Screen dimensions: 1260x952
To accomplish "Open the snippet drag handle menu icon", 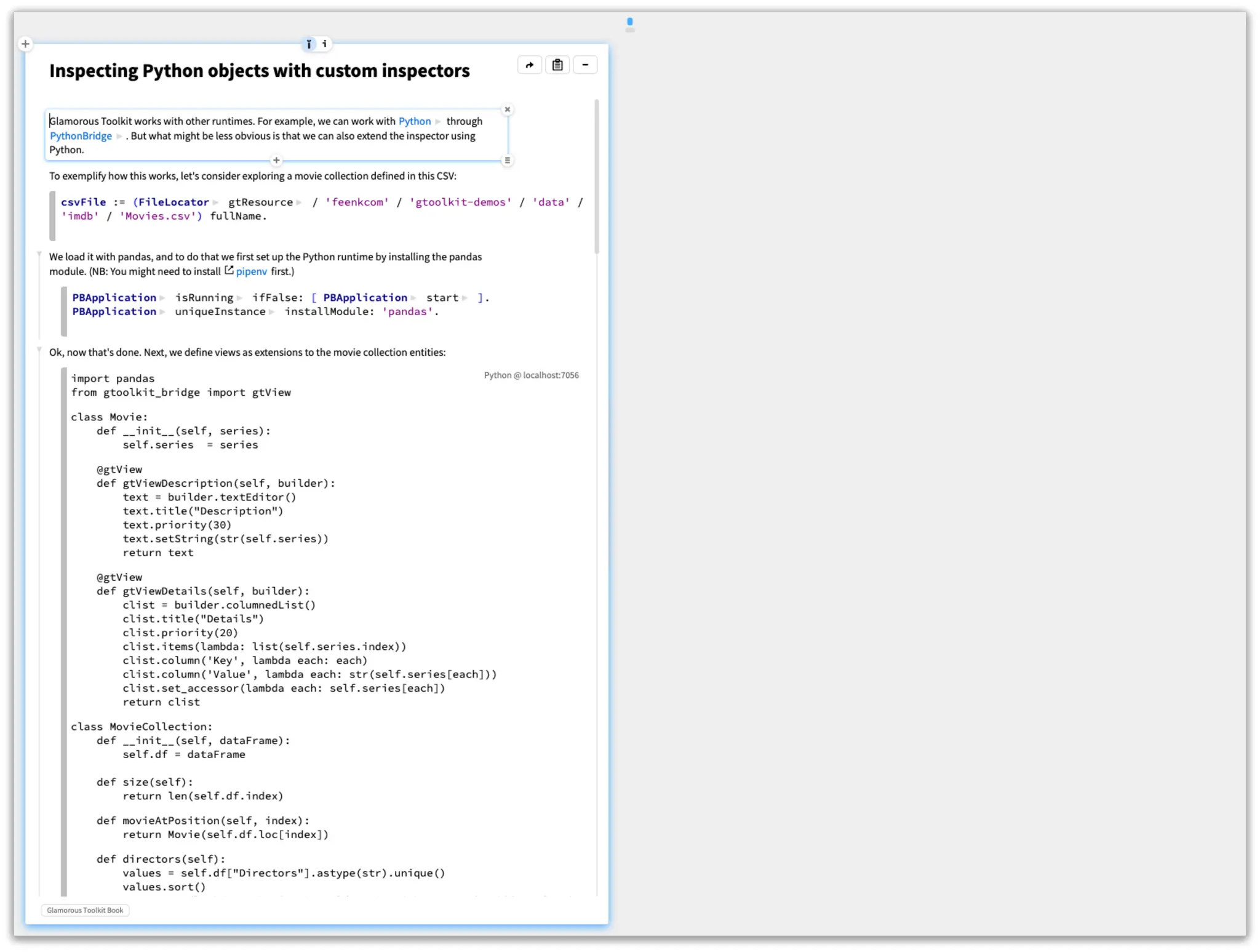I will [508, 161].
